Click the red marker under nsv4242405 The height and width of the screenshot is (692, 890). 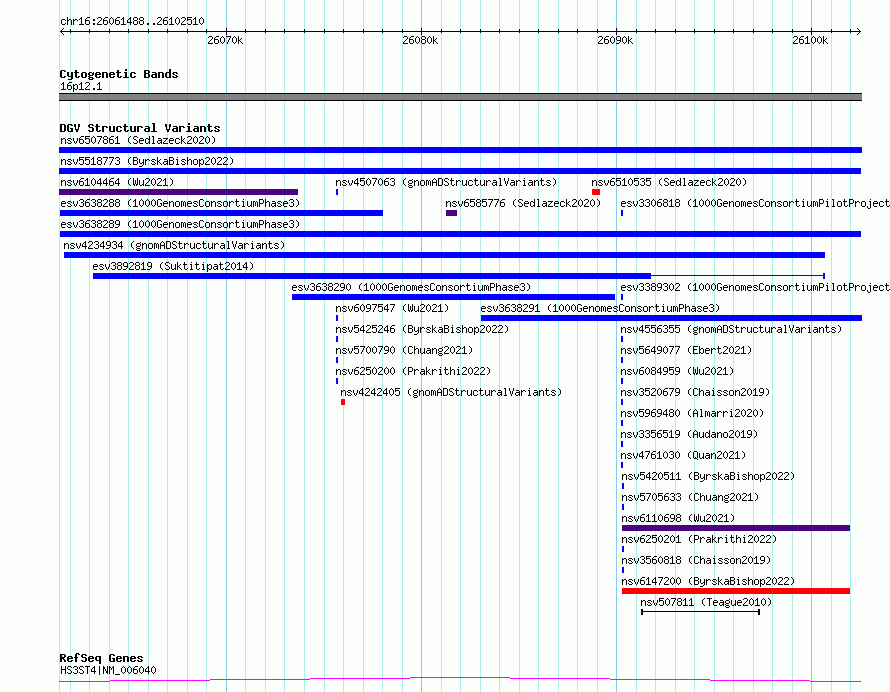click(x=343, y=402)
